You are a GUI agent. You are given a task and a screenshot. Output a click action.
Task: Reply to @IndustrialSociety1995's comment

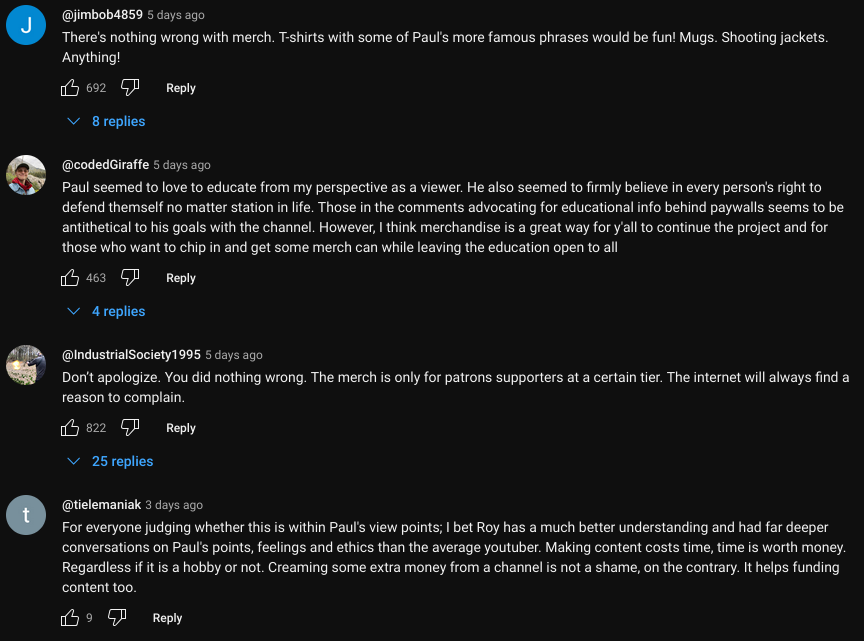[x=181, y=428]
